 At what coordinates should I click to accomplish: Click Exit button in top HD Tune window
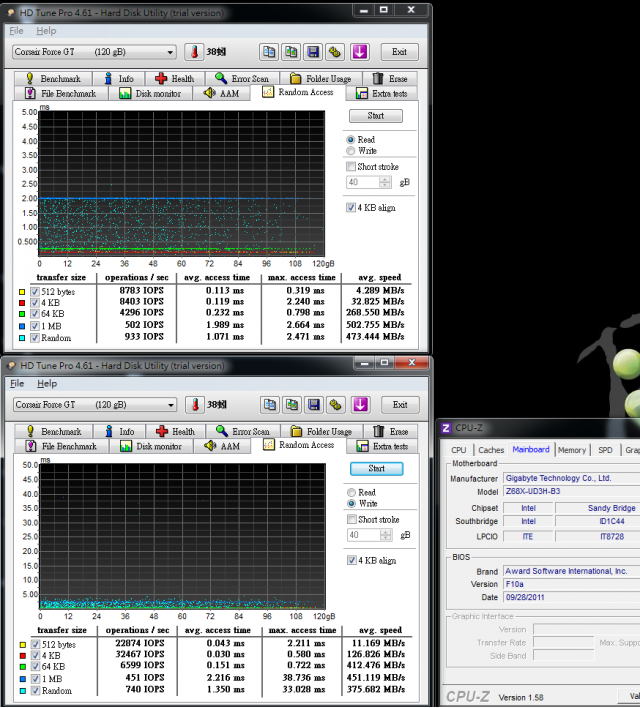click(399, 52)
